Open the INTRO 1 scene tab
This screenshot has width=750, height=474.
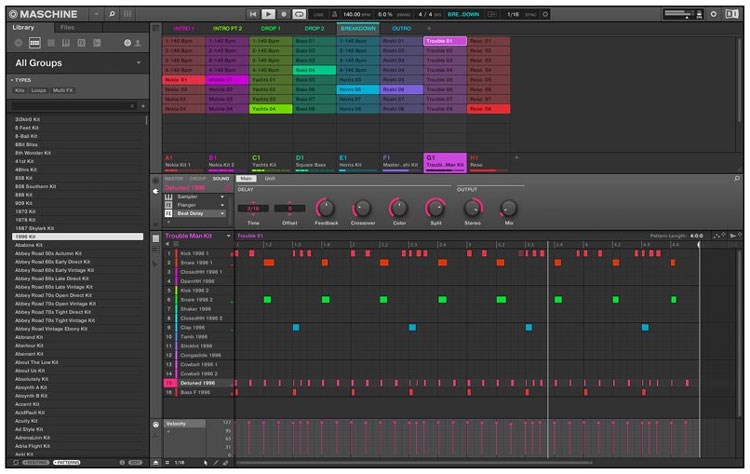pos(184,29)
